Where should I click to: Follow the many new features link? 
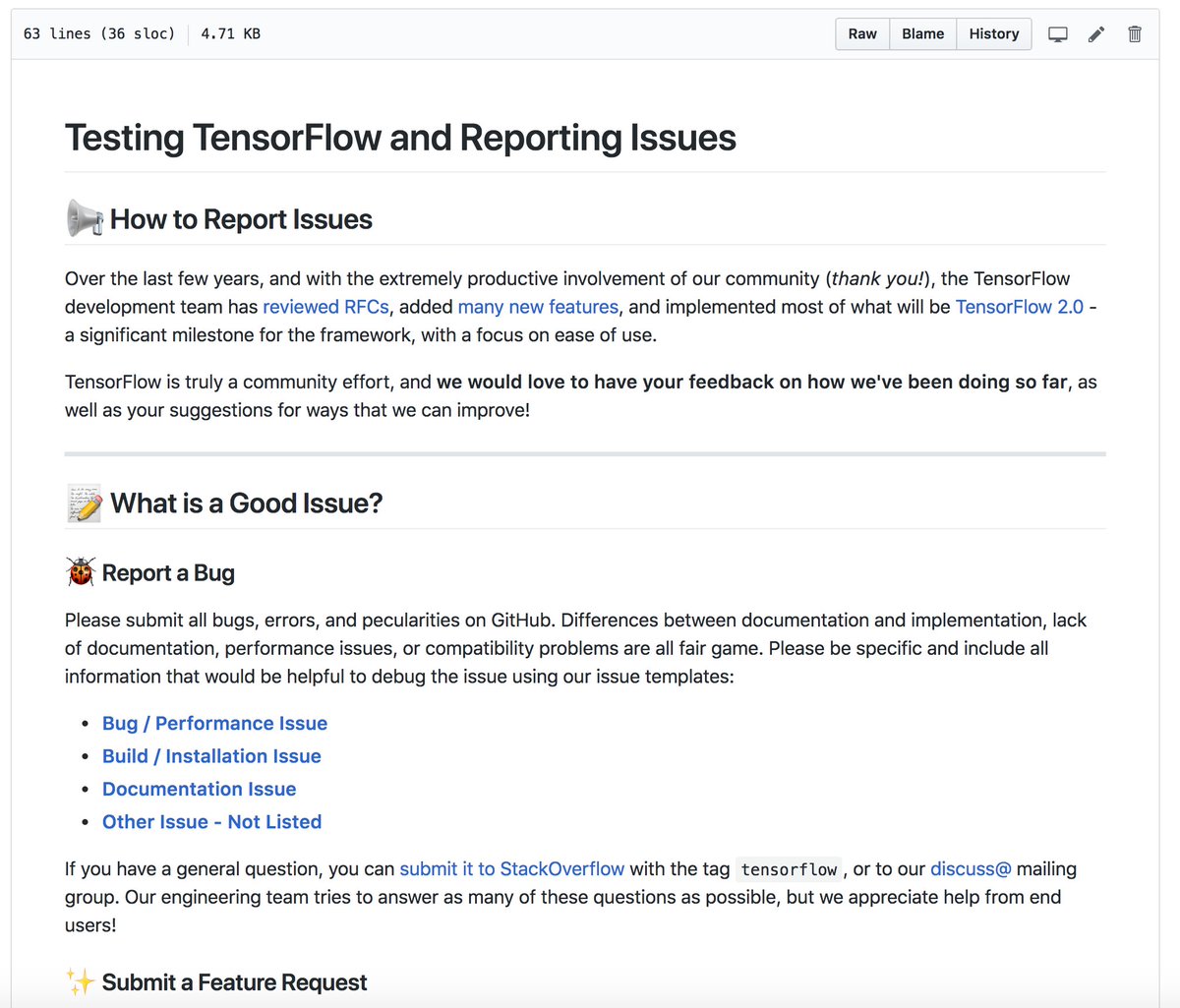(x=538, y=307)
